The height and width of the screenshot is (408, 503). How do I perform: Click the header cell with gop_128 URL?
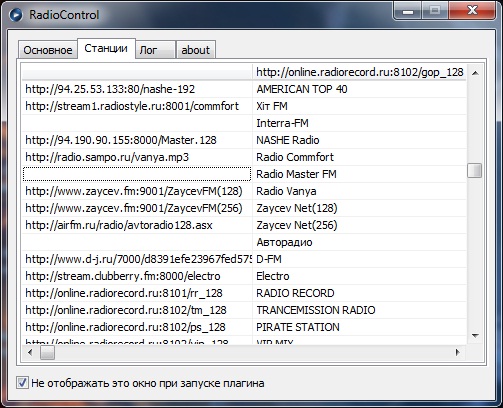tap(360, 72)
